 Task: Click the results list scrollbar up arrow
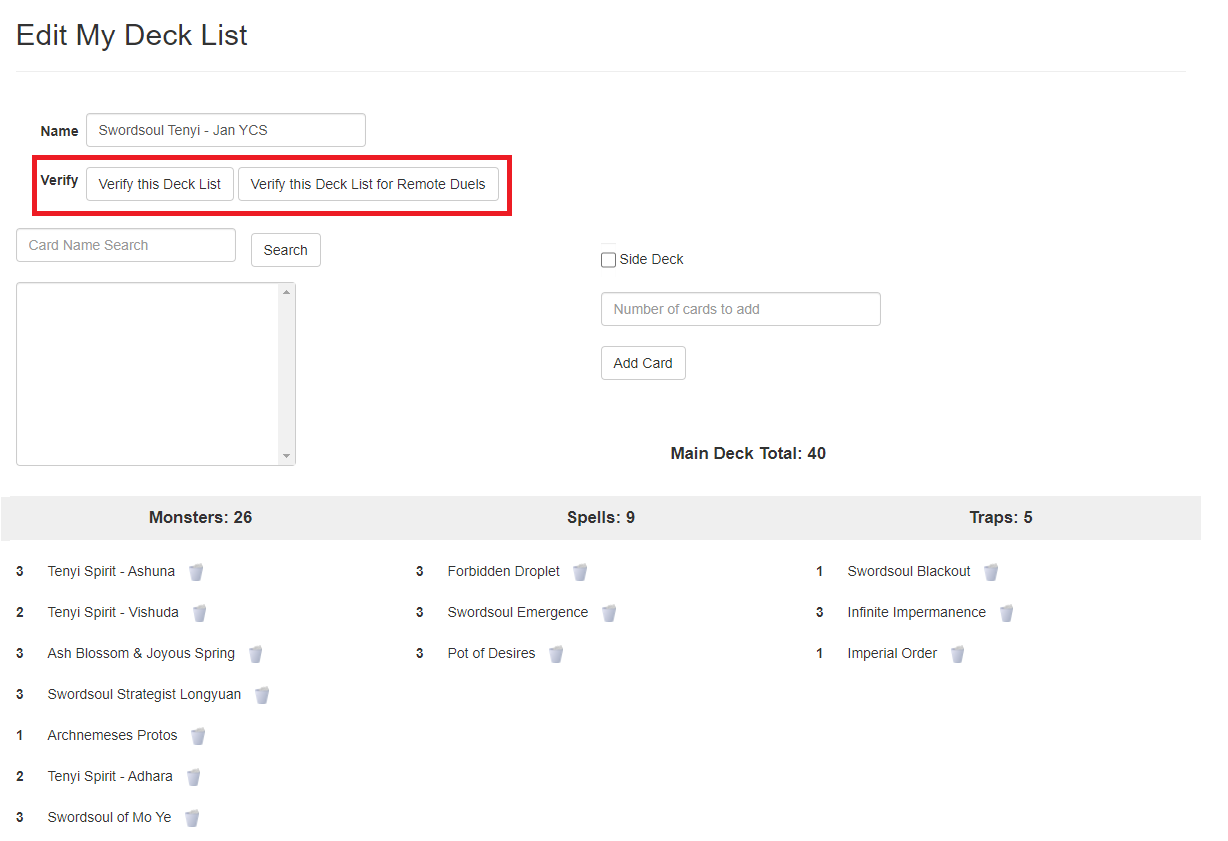(x=287, y=292)
